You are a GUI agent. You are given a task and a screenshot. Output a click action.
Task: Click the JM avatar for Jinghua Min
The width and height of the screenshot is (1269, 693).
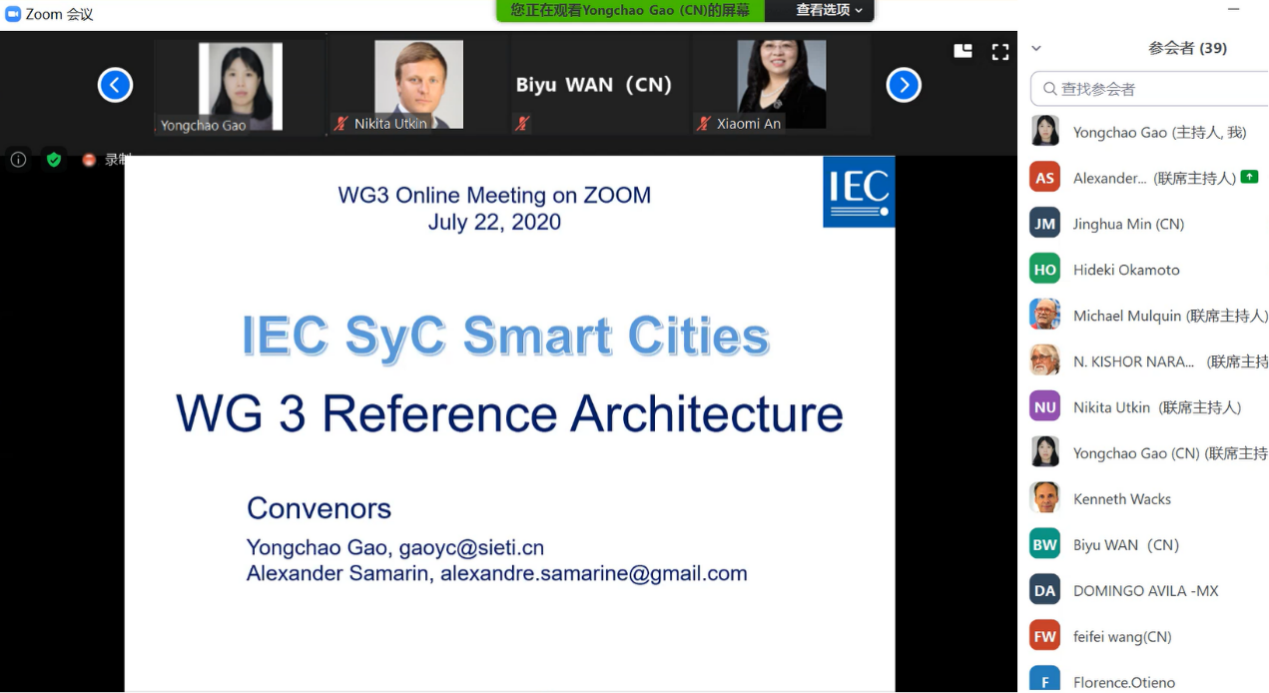(x=1045, y=224)
